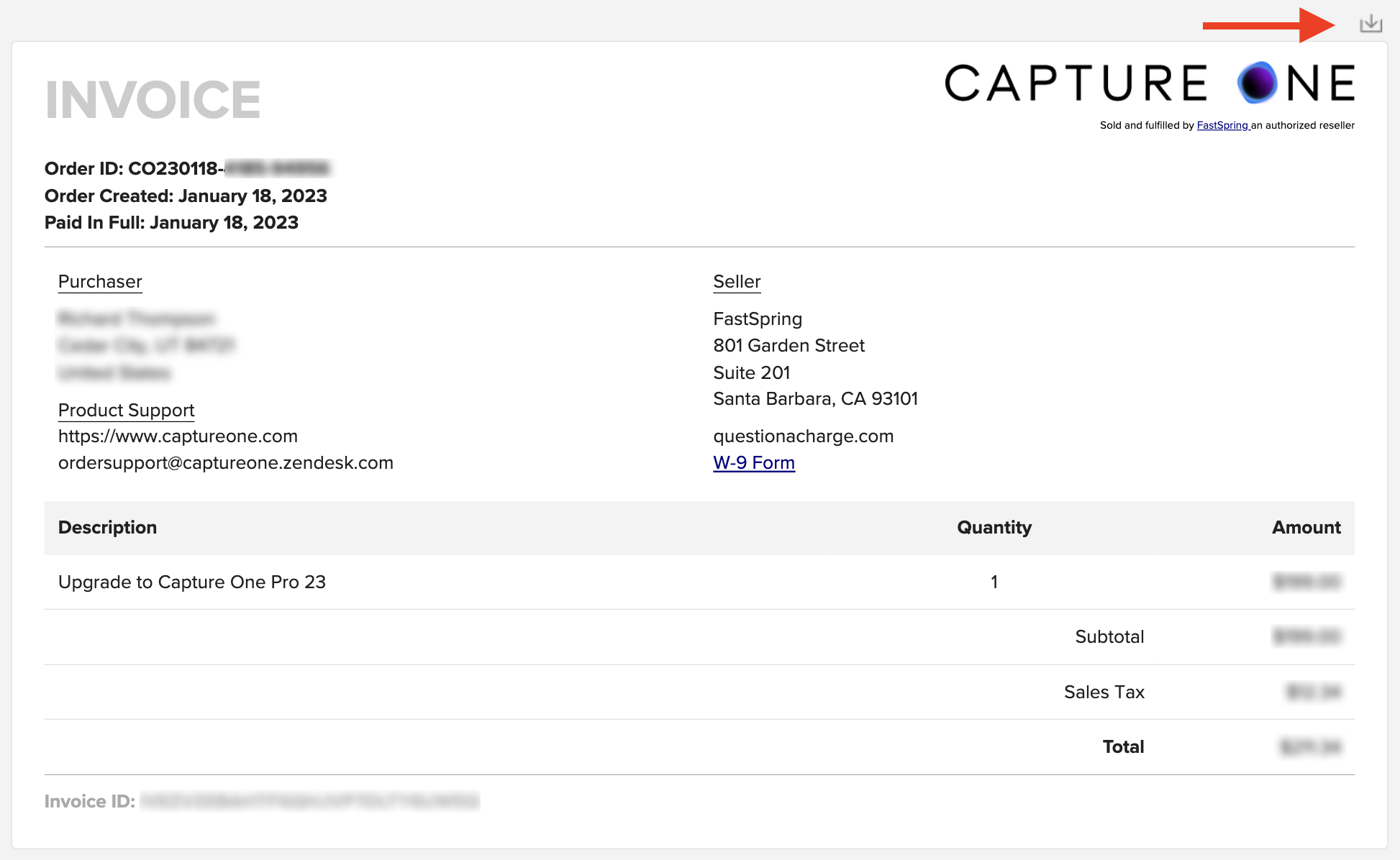
Task: Click 801 Garden Street address line
Action: [788, 345]
